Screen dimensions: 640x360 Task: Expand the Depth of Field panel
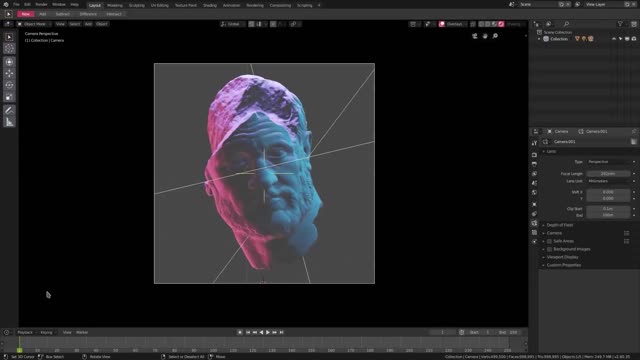(560, 225)
